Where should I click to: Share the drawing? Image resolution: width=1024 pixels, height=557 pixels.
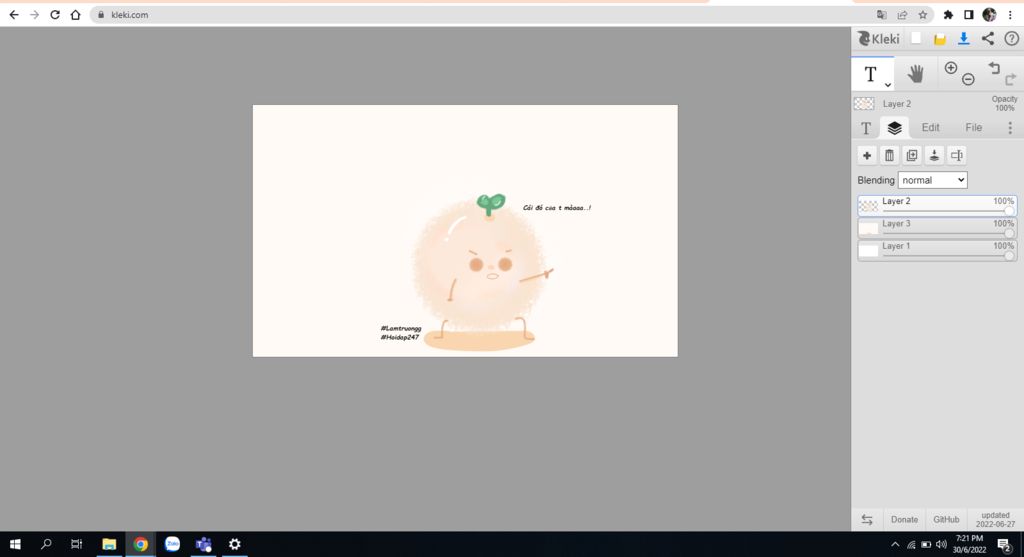987,39
